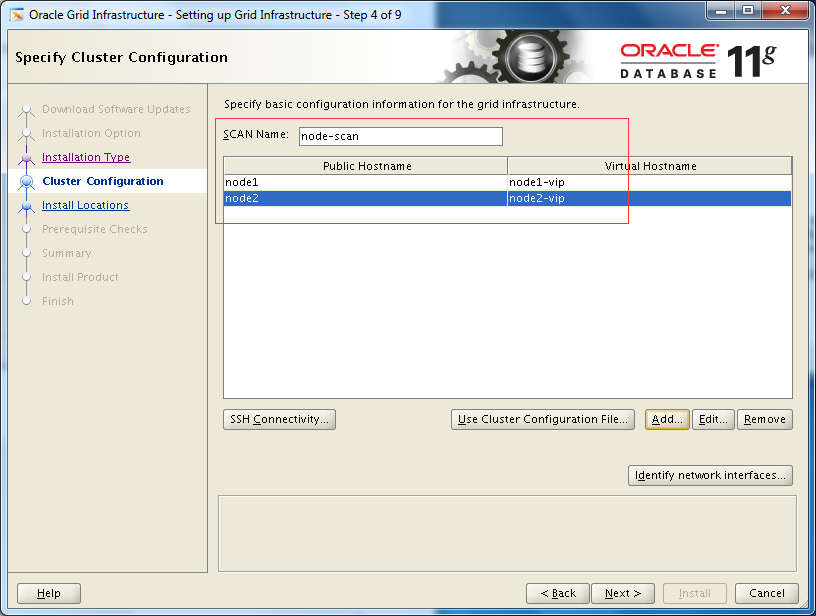Image resolution: width=816 pixels, height=616 pixels.
Task: Jump to Install Locations step
Action: 85,205
